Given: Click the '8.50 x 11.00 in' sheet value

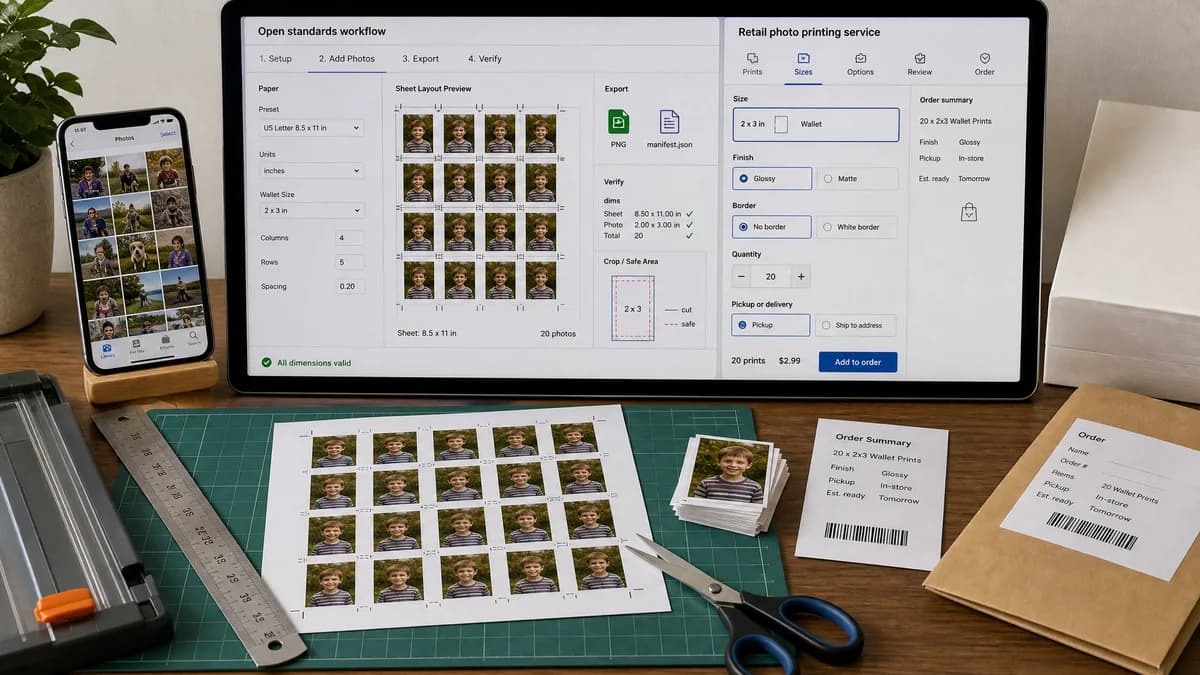Looking at the screenshot, I should click(x=656, y=213).
